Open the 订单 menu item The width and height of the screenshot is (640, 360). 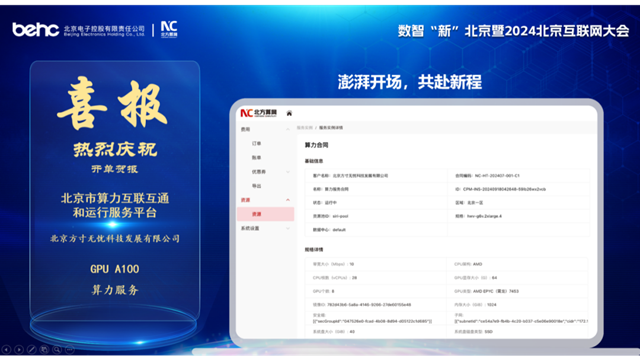pos(256,144)
